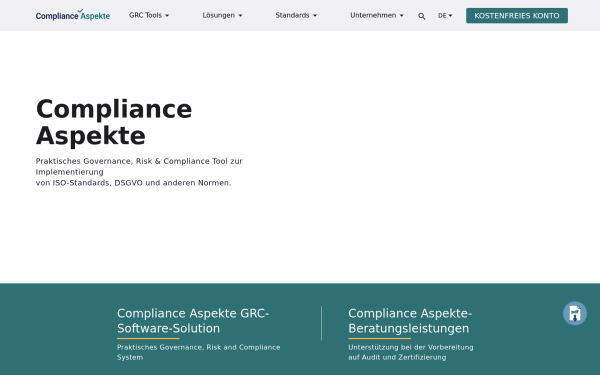This screenshot has height=375, width=600.
Task: Click the Kostenfreies Konto button
Action: [x=517, y=16]
